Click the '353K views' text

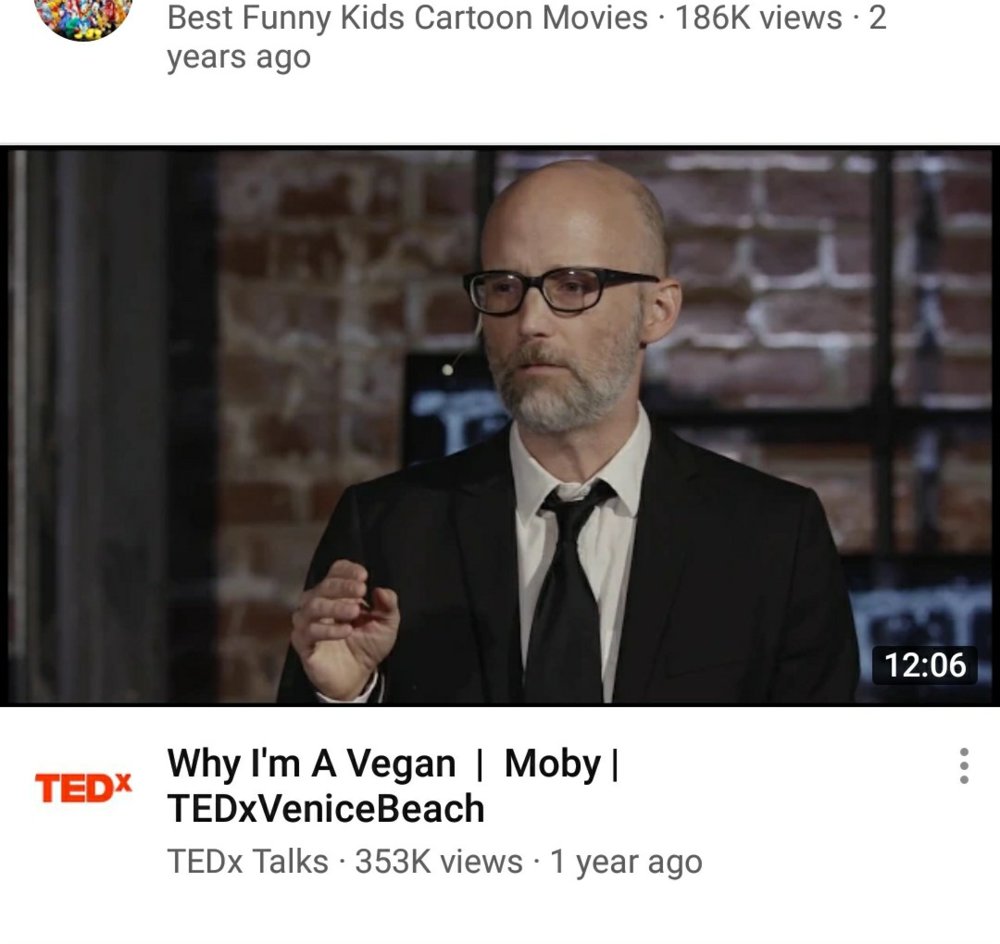point(439,861)
